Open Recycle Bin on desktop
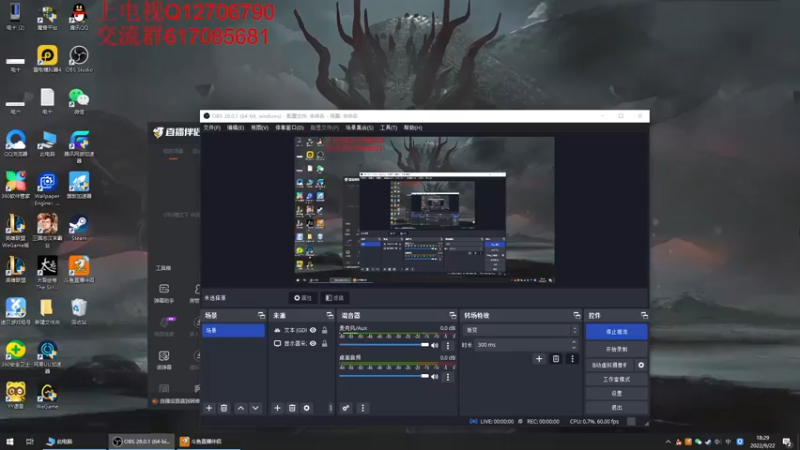 click(x=79, y=311)
